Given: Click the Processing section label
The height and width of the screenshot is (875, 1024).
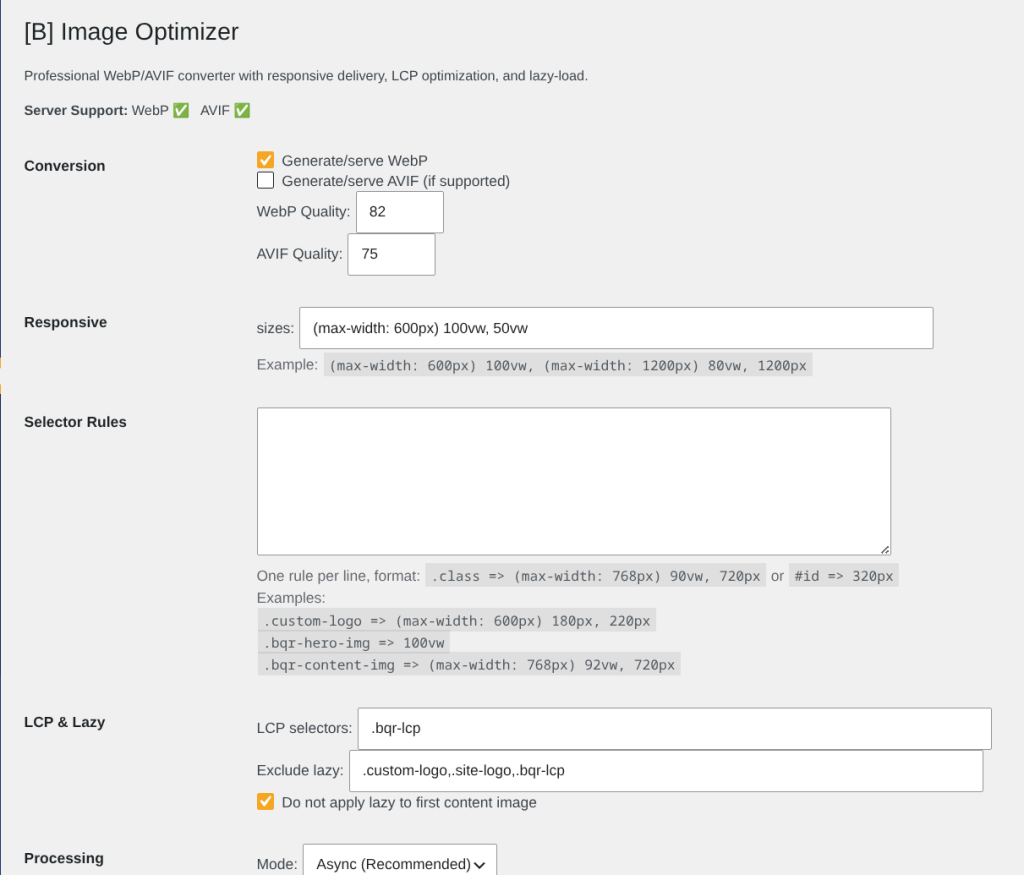Looking at the screenshot, I should point(64,858).
